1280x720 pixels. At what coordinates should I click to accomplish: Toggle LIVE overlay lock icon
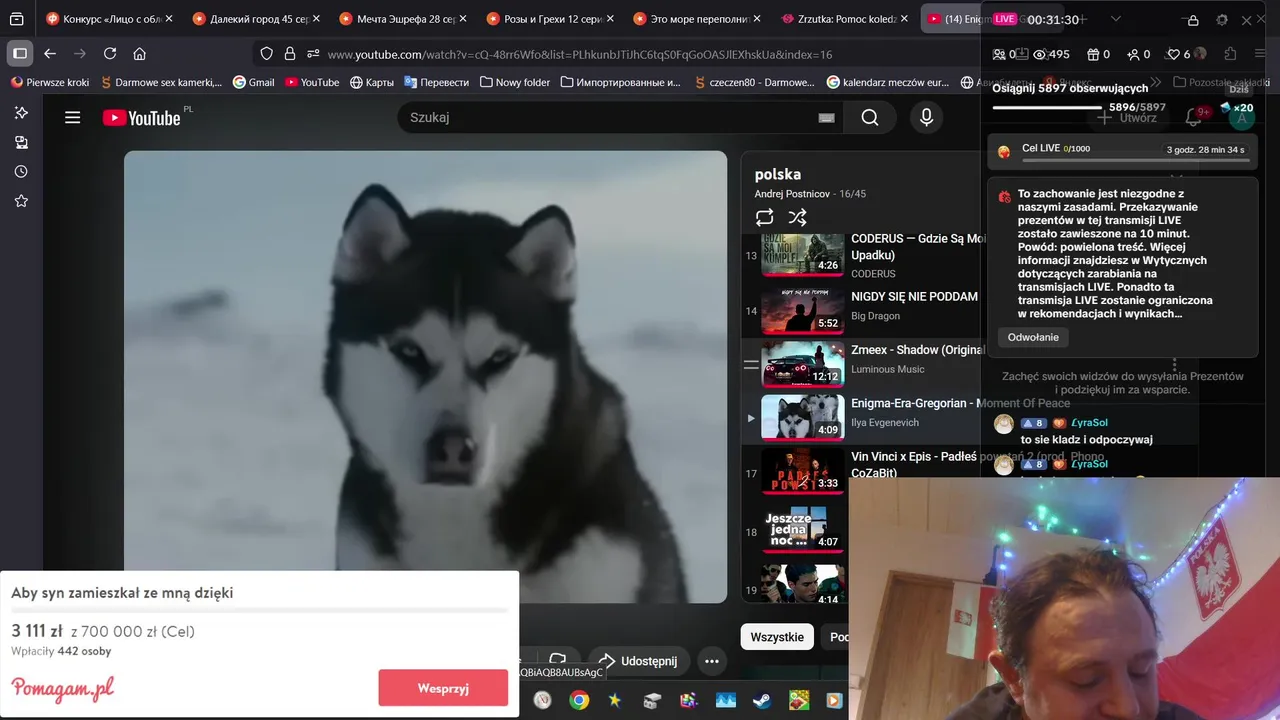[1193, 20]
